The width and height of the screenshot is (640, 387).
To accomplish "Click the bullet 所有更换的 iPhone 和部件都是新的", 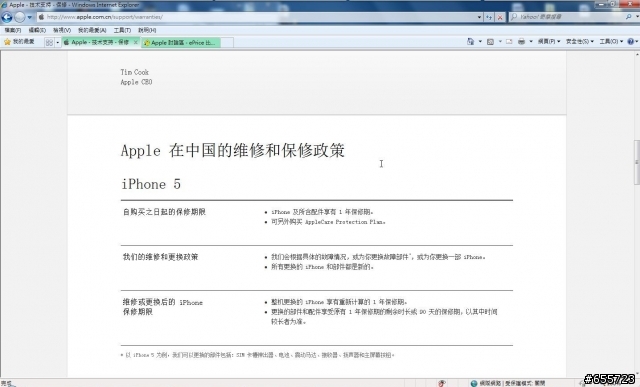I will [x=322, y=267].
